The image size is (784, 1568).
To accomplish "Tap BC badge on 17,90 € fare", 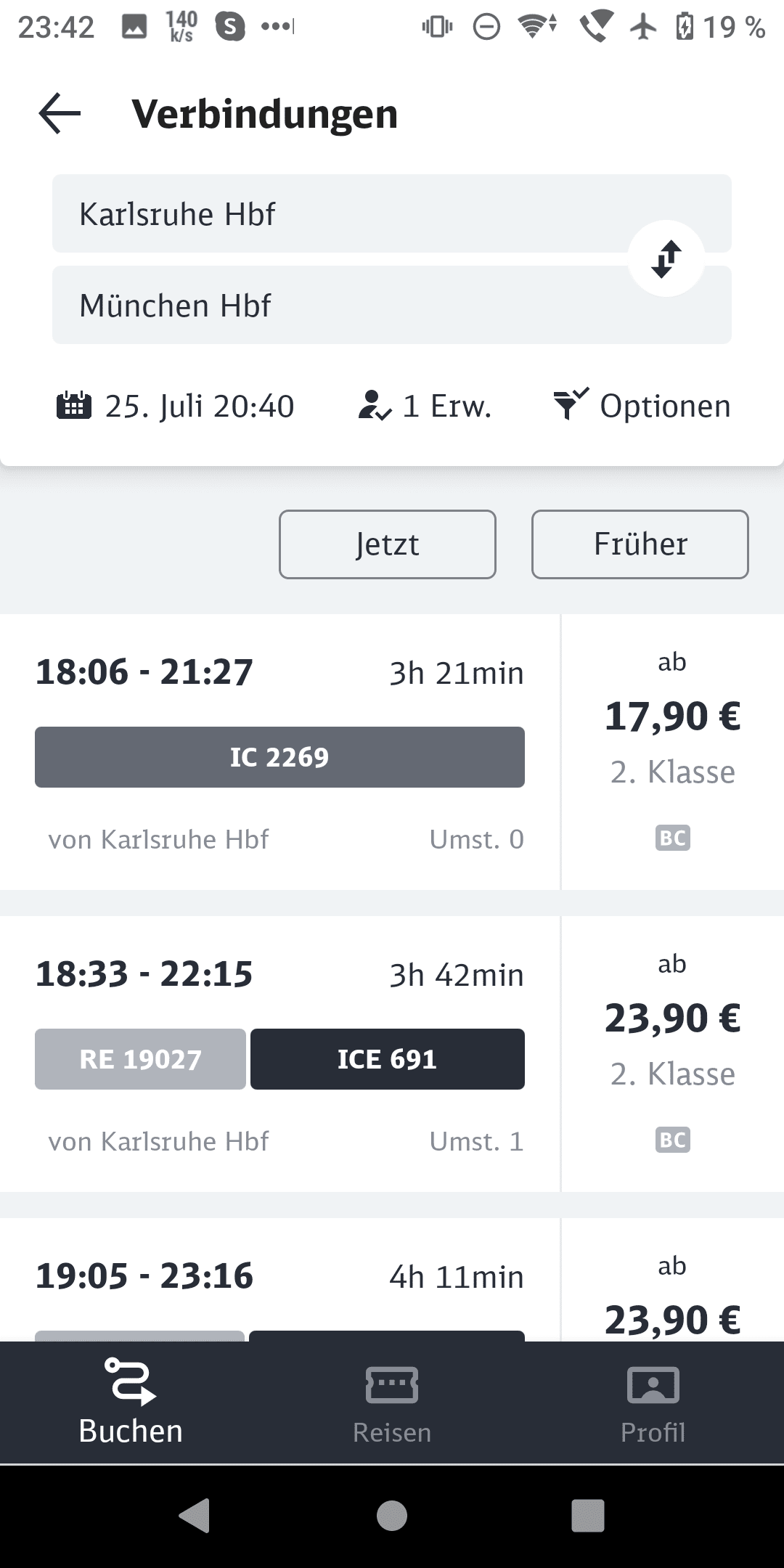I will click(672, 838).
